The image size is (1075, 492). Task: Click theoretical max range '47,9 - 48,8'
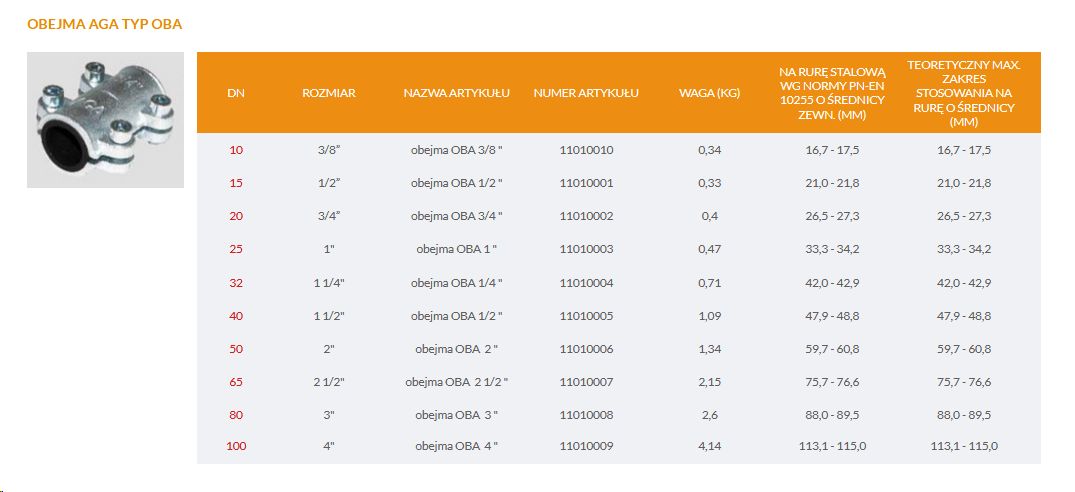coord(964,316)
